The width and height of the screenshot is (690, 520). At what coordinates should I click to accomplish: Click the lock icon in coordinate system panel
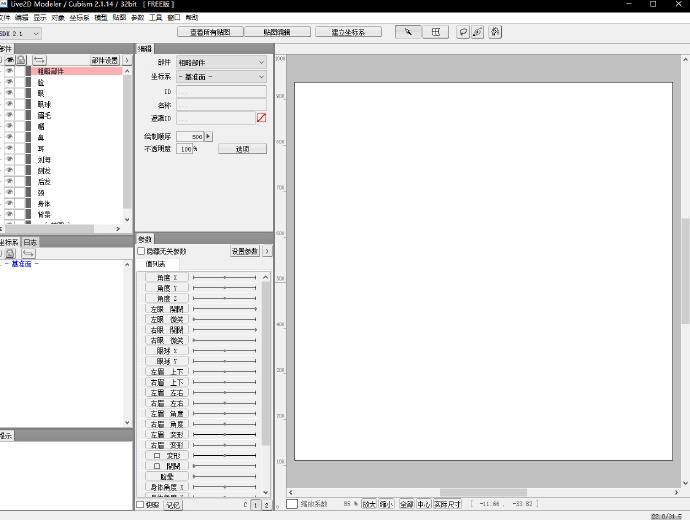[x=11, y=253]
